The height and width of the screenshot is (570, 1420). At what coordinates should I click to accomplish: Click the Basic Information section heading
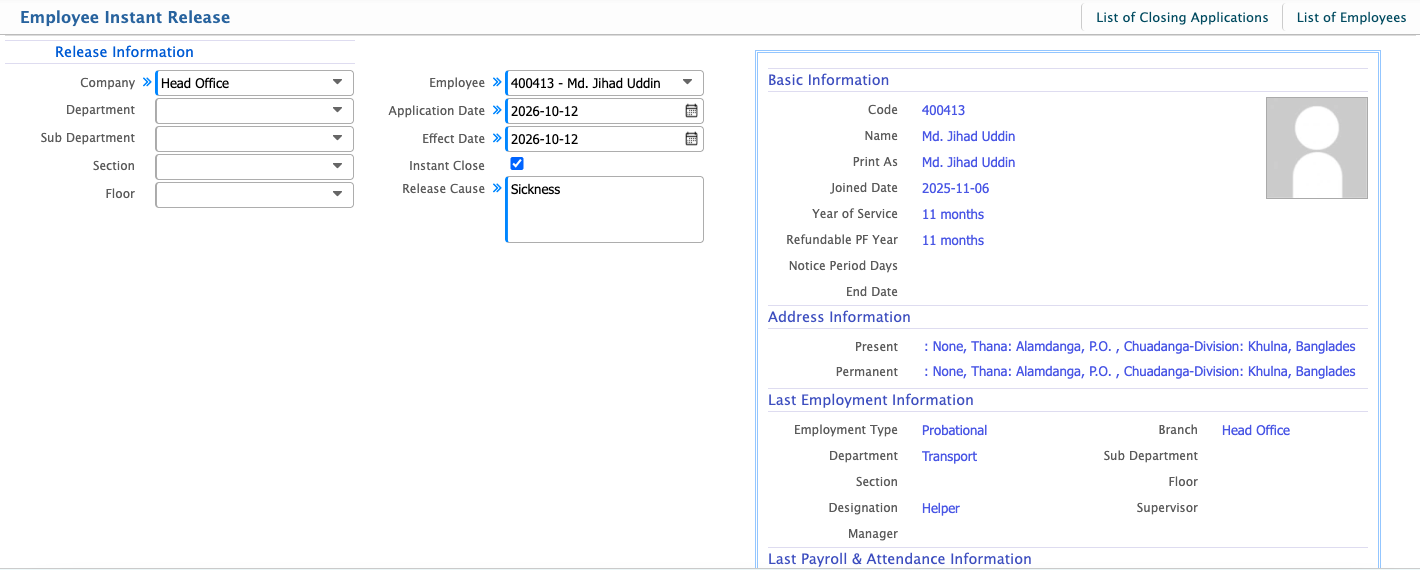coord(828,80)
